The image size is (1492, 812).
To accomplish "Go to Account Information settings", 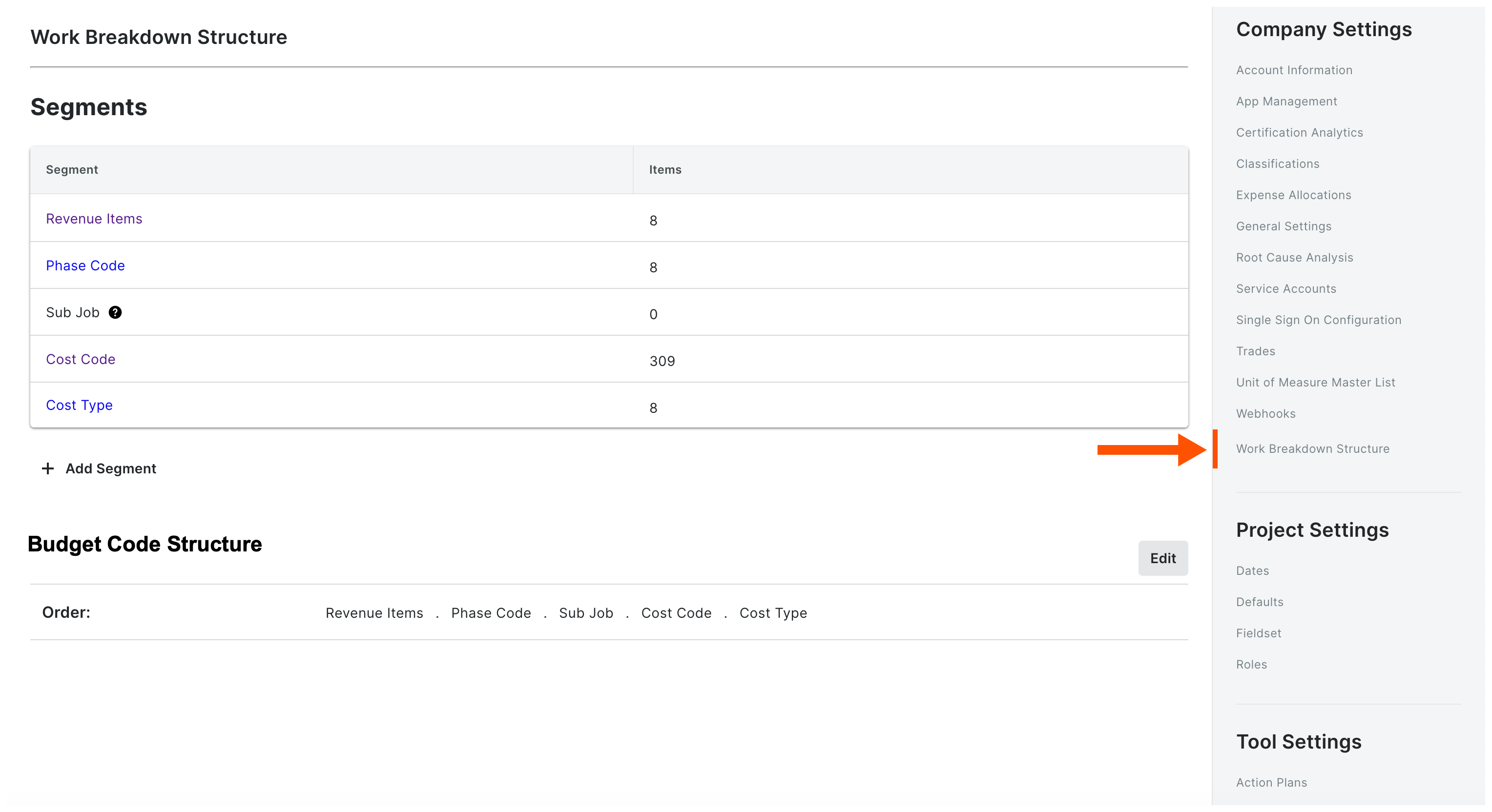I will [x=1294, y=70].
